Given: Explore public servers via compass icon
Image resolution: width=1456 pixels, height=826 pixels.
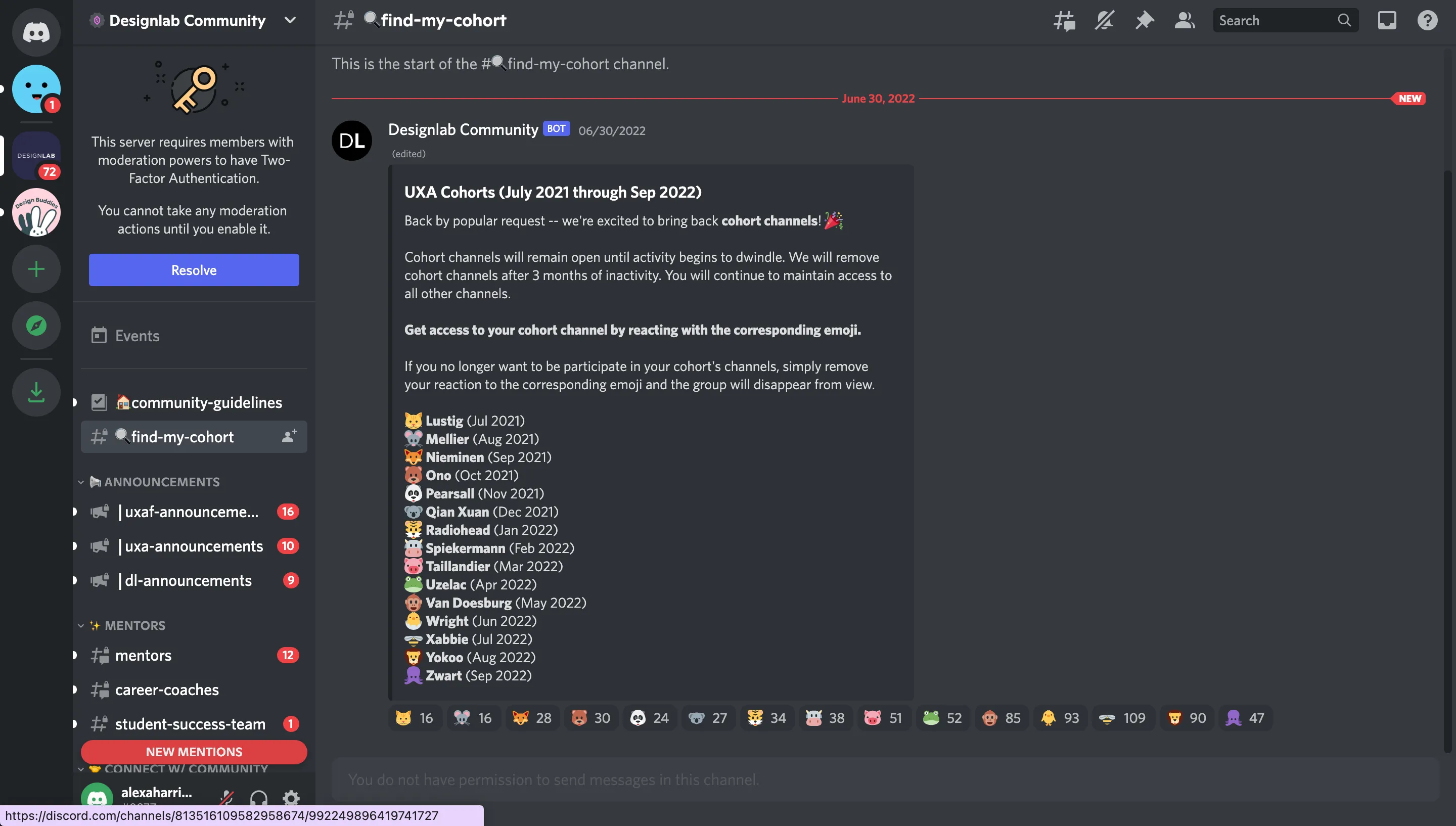Looking at the screenshot, I should pyautogui.click(x=36, y=326).
